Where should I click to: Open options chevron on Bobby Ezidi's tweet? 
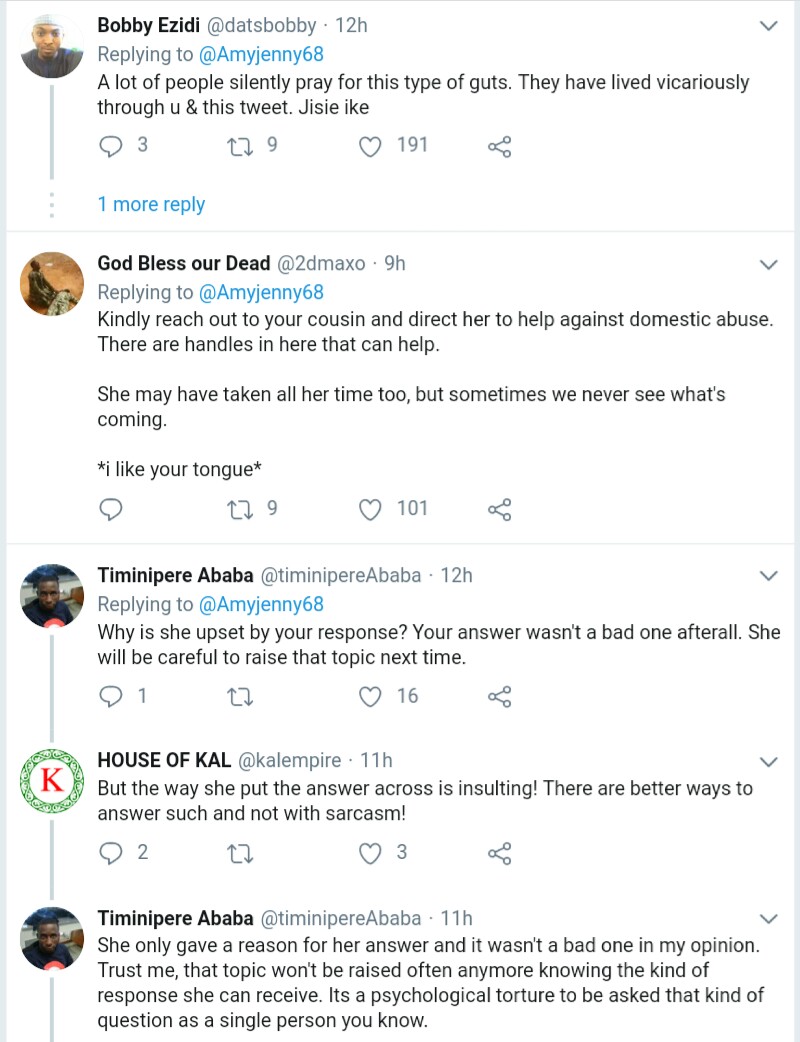(768, 26)
